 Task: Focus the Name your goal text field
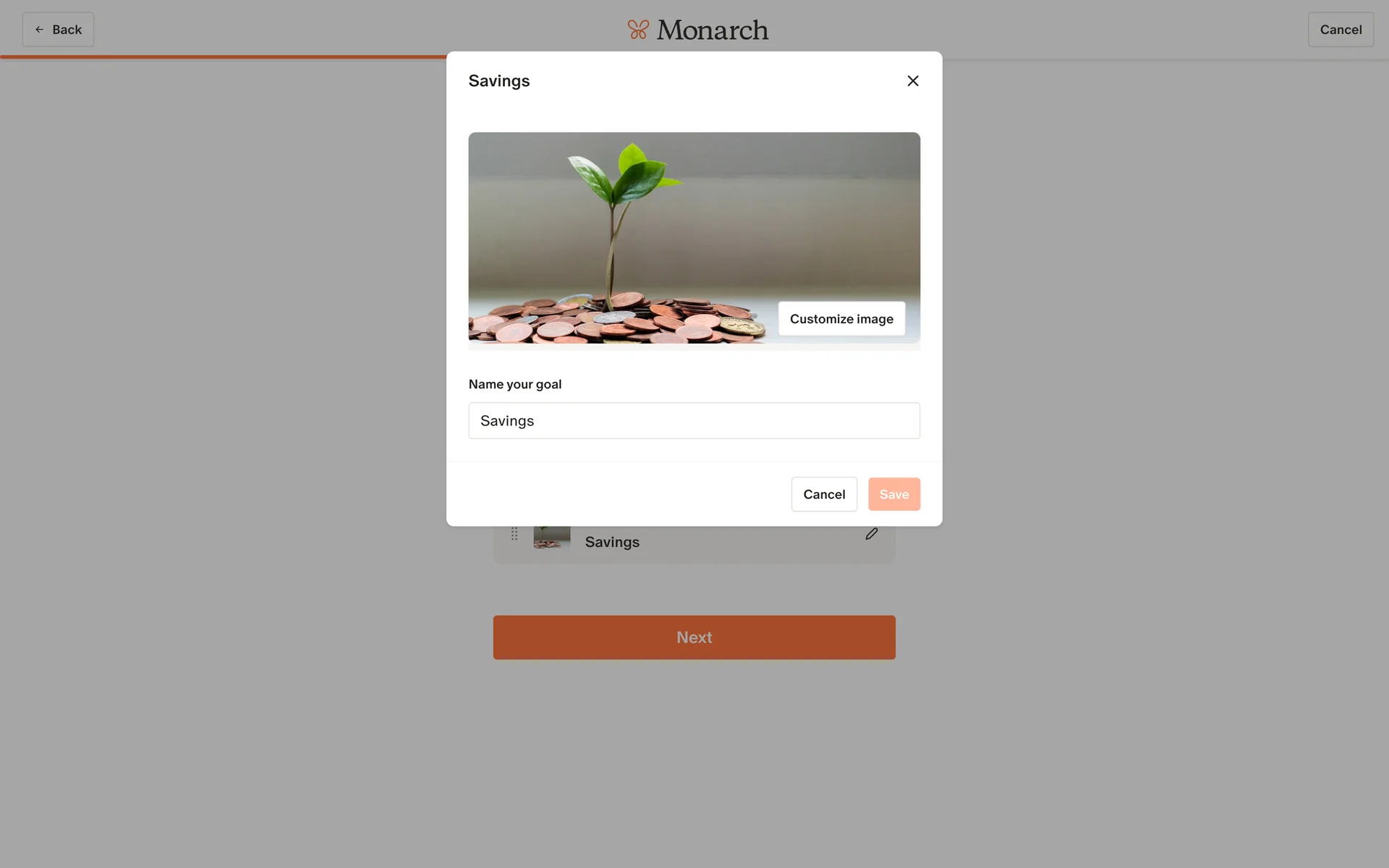click(x=694, y=421)
